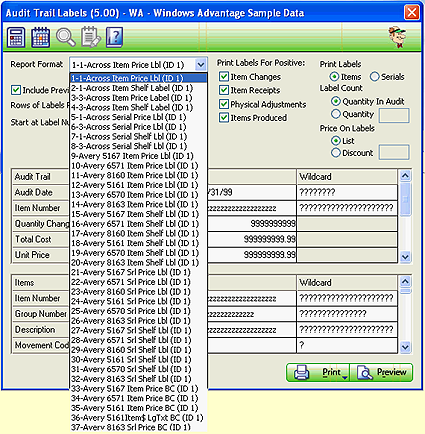This screenshot has height=434, width=425.
Task: Uncheck Item Changes checkbox
Action: point(224,77)
